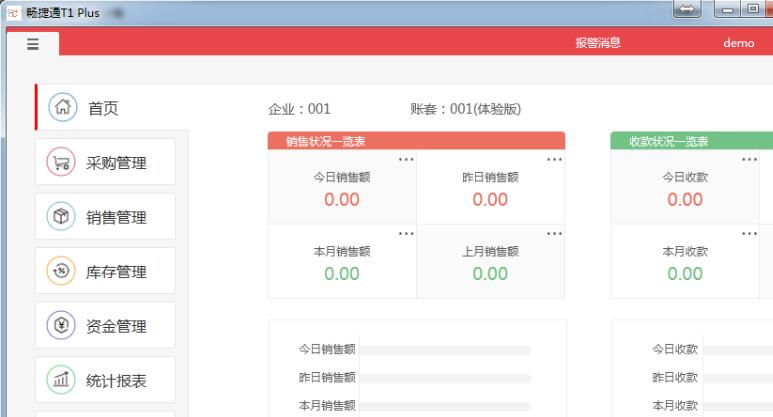
Task: Click the box icon for 销售管理
Action: pos(62,217)
